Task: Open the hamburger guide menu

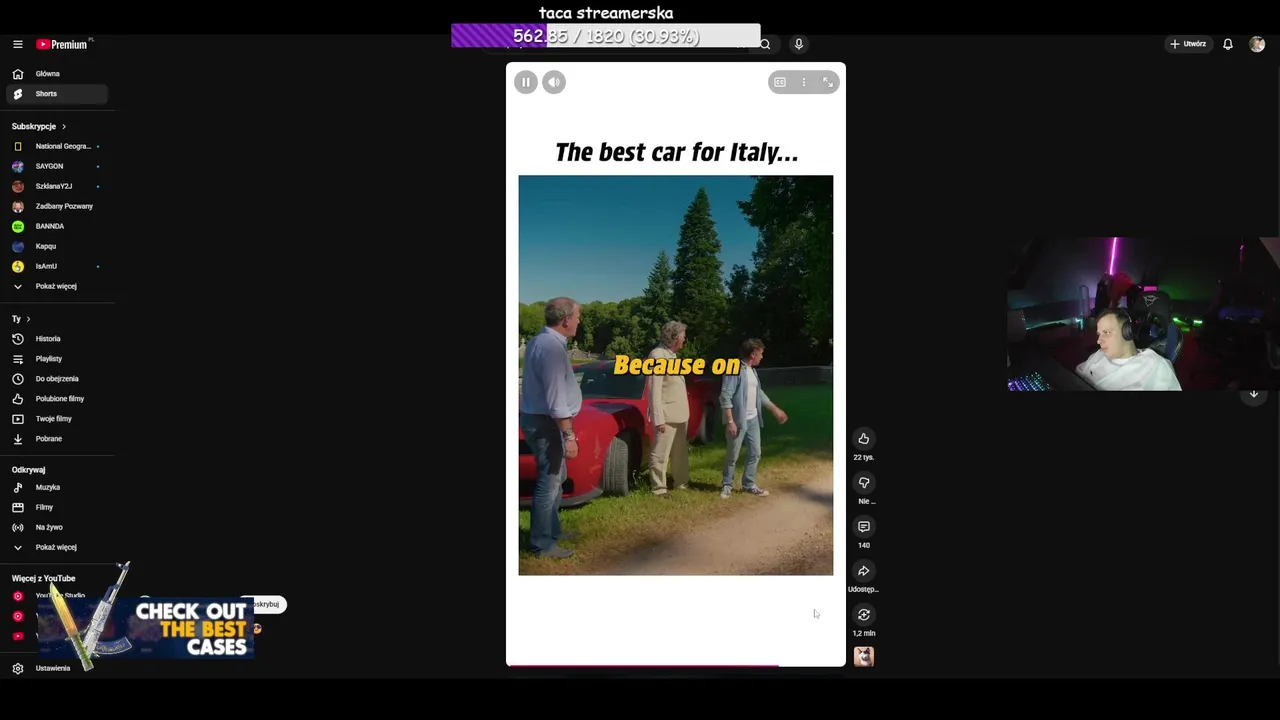Action: point(17,44)
